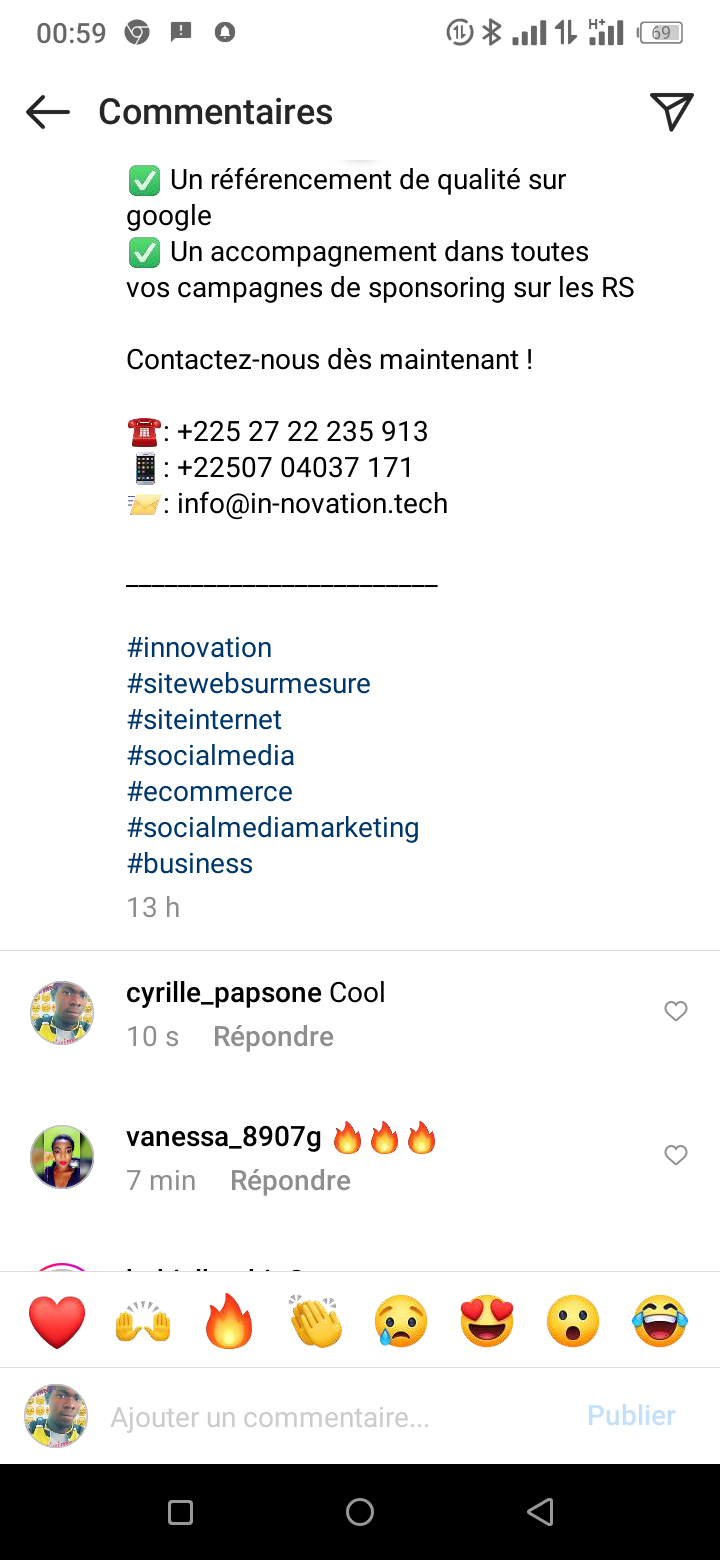This screenshot has width=720, height=1560.
Task: Open the #innovation hashtag
Action: tap(199, 648)
